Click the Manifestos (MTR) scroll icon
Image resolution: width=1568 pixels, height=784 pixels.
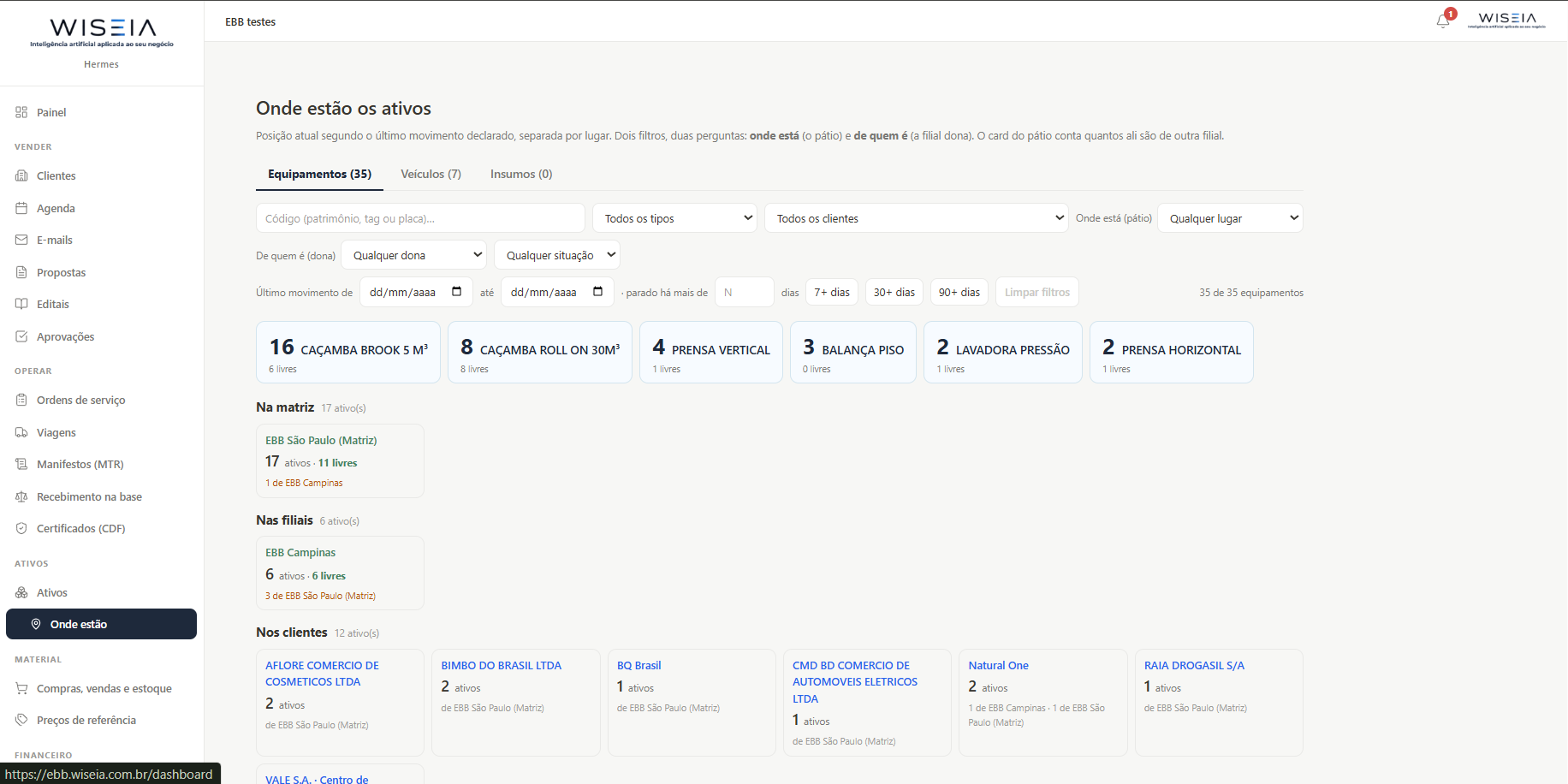21,464
